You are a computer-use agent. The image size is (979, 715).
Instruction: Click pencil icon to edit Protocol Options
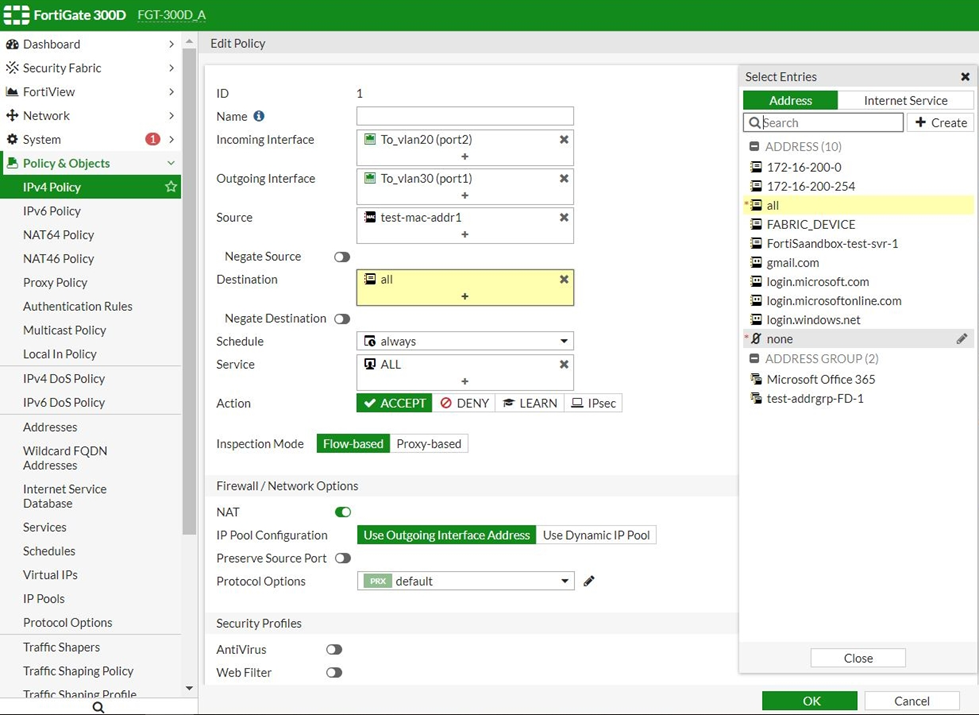tap(589, 581)
